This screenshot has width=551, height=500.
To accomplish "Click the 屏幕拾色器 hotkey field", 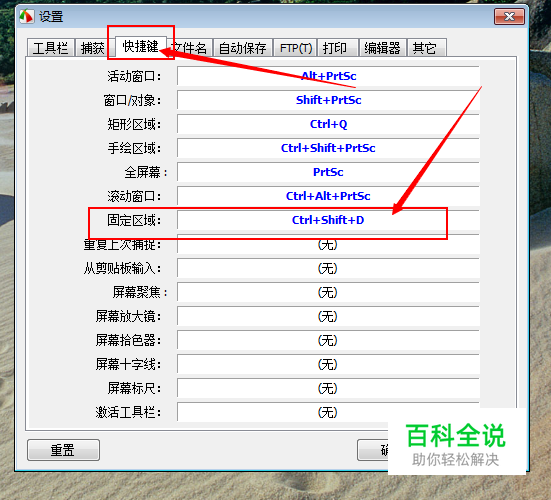I will [x=329, y=340].
